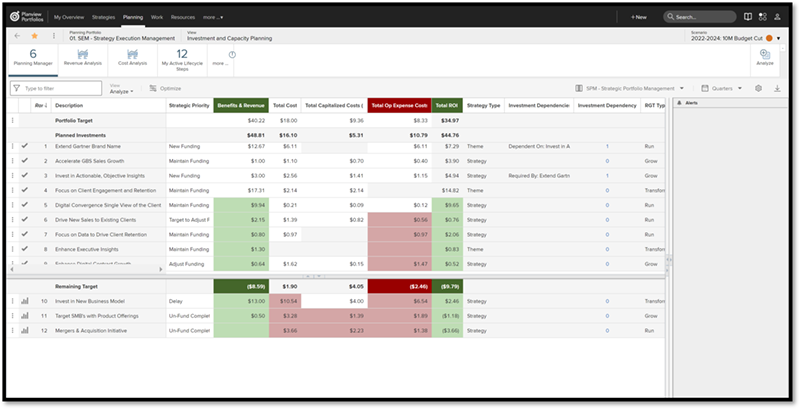This screenshot has width=800, height=409.
Task: Open Investment and Capacity Planning view selector
Action: (229, 38)
